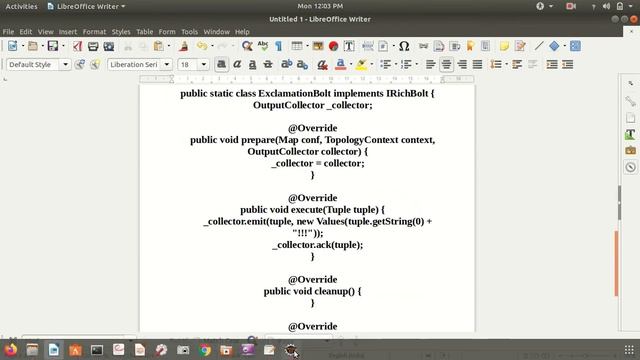
Task: Open Find and Replace
Action: (247, 46)
